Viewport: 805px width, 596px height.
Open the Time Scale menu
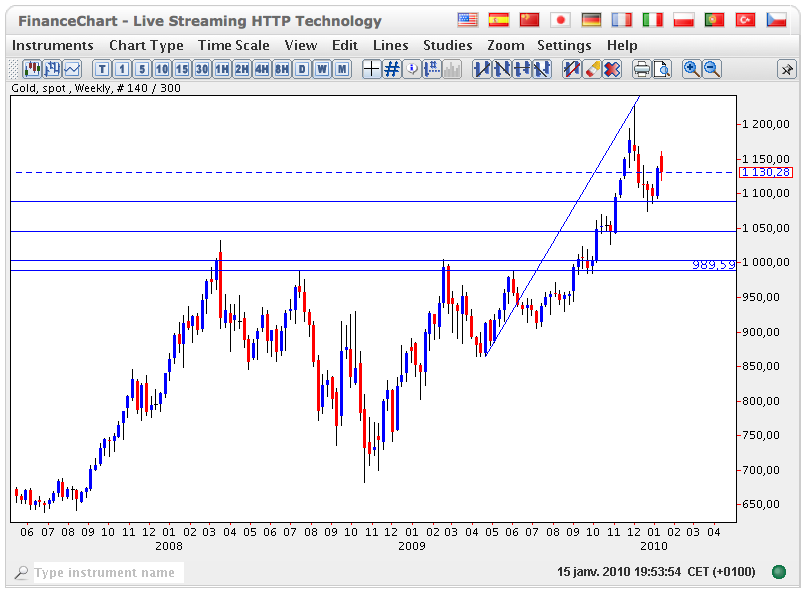pyautogui.click(x=233, y=45)
